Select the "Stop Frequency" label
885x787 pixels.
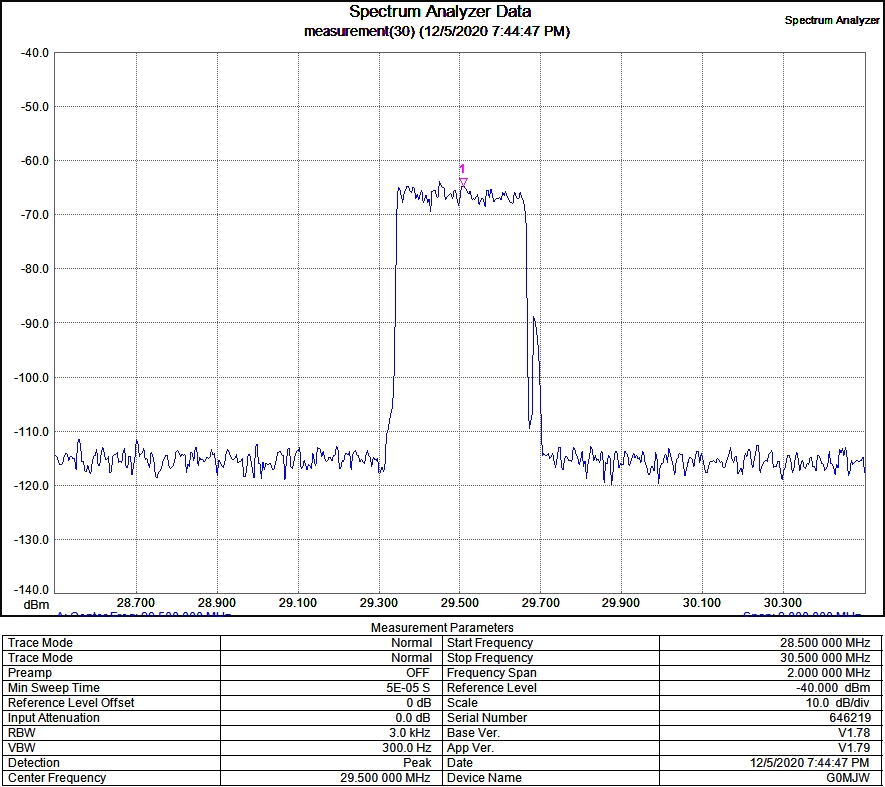[x=490, y=658]
